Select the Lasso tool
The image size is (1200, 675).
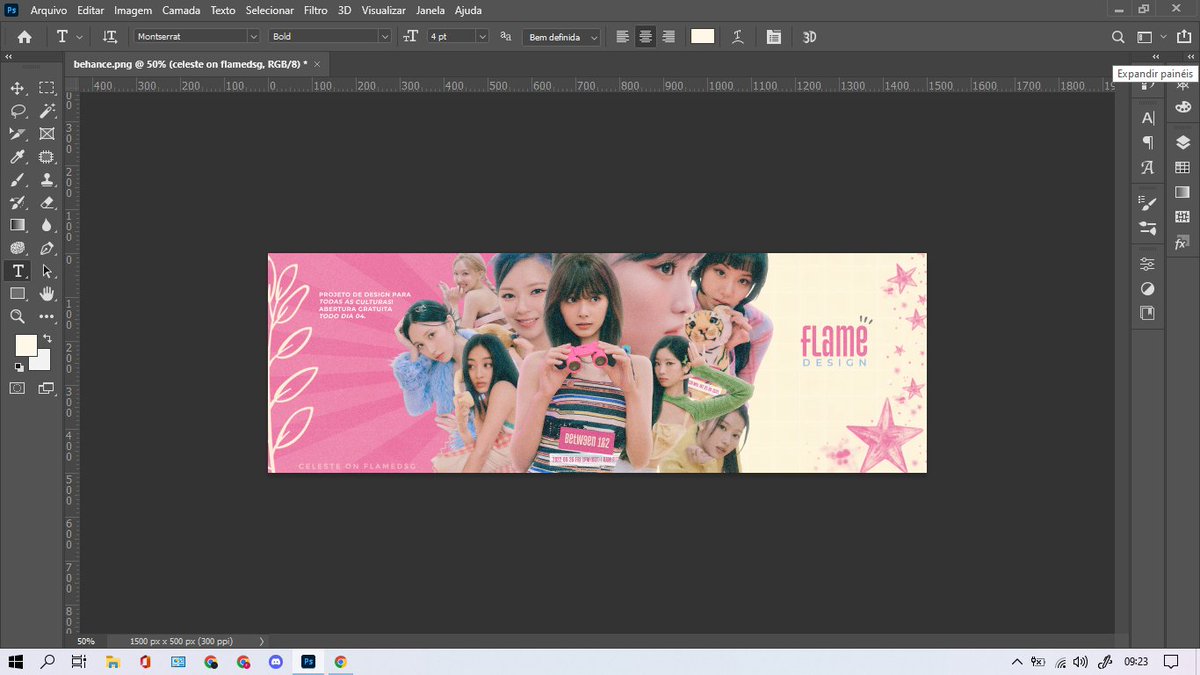click(16, 111)
